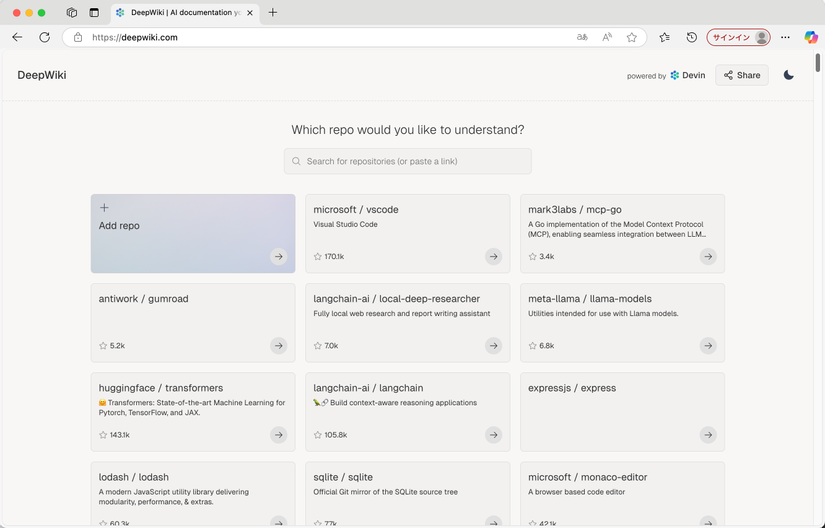Click 'Visual Studio Code' description

(x=346, y=225)
